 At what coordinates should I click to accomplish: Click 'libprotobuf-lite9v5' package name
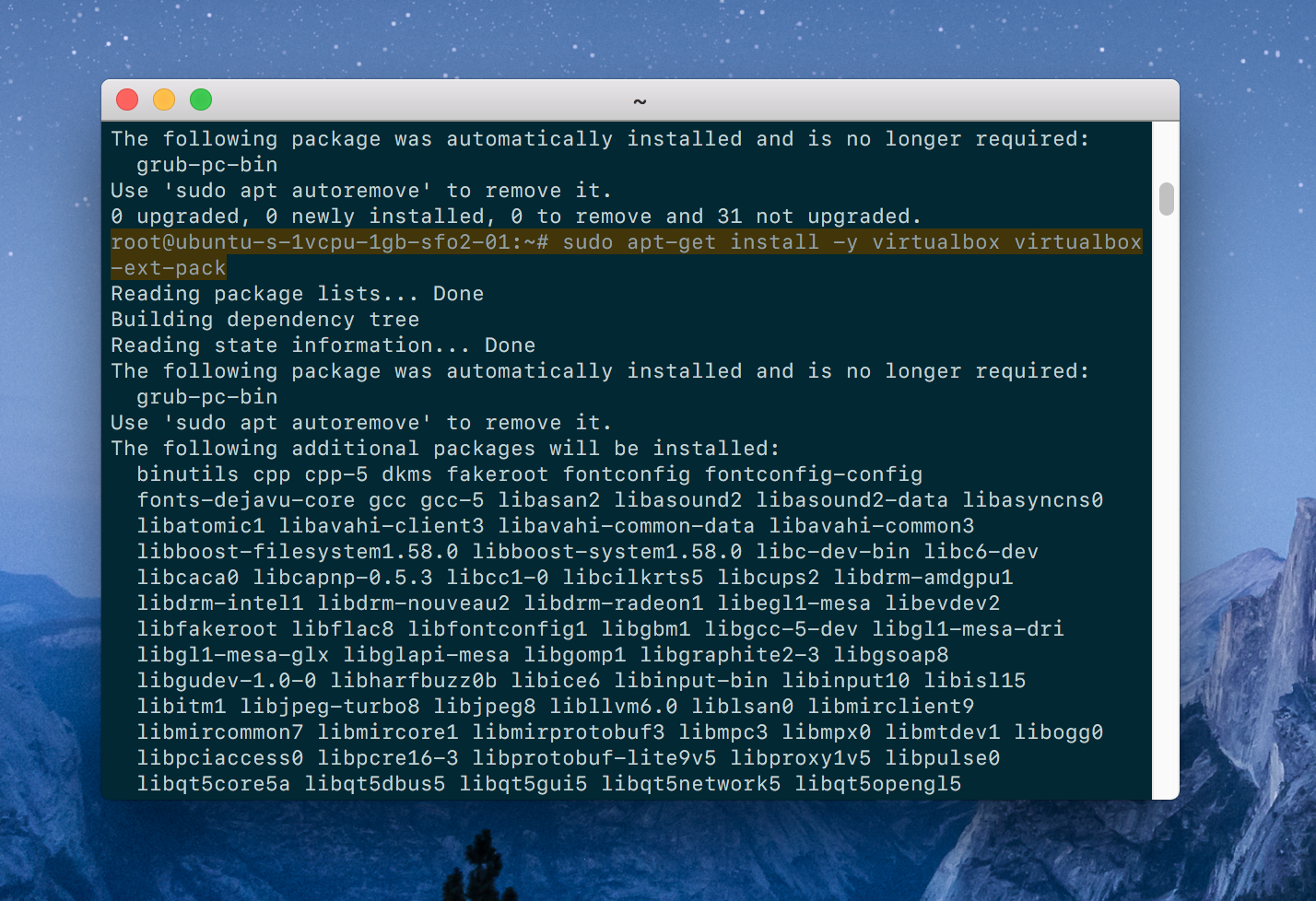coord(594,758)
